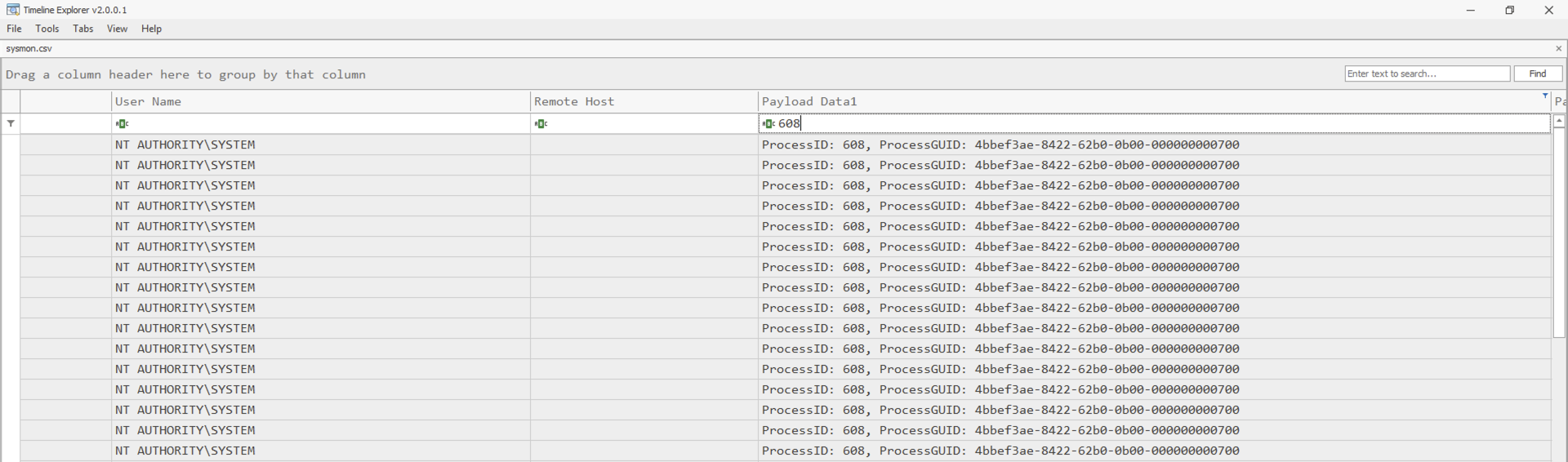Screen dimensions: 1568x462
Task: Open the View menu
Action: 117,29
